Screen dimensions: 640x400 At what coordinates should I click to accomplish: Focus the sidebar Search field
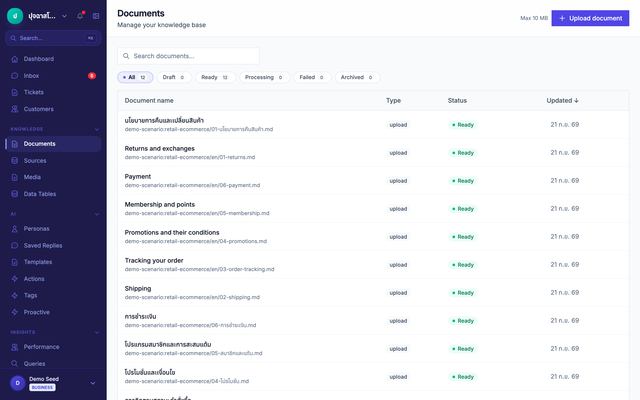53,38
